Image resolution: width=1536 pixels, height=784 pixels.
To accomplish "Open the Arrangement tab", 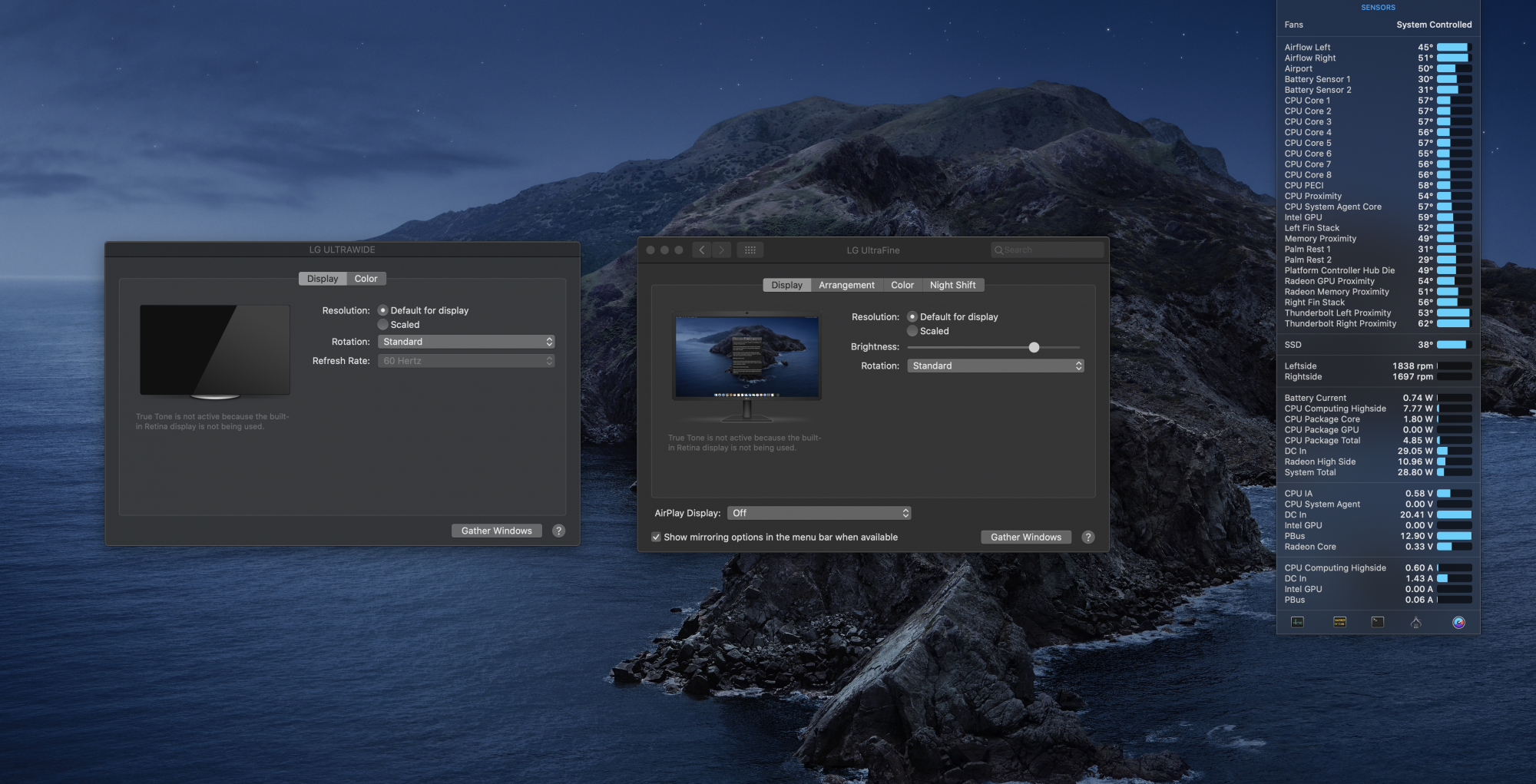I will (x=846, y=285).
